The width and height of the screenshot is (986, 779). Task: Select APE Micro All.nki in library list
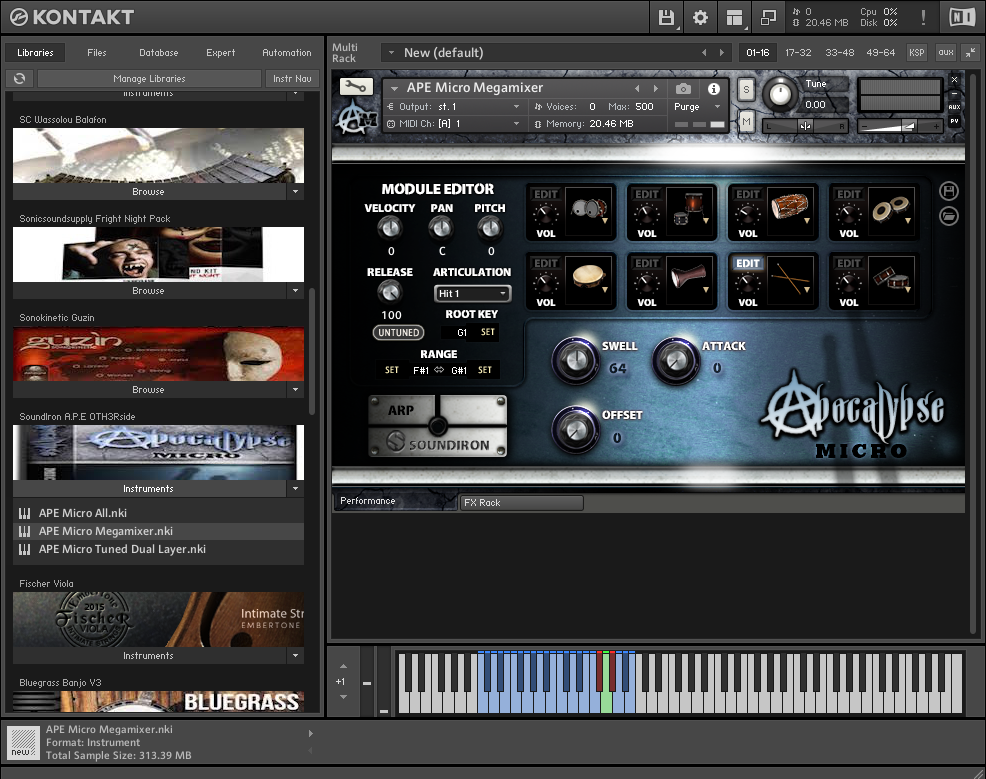pos(158,513)
